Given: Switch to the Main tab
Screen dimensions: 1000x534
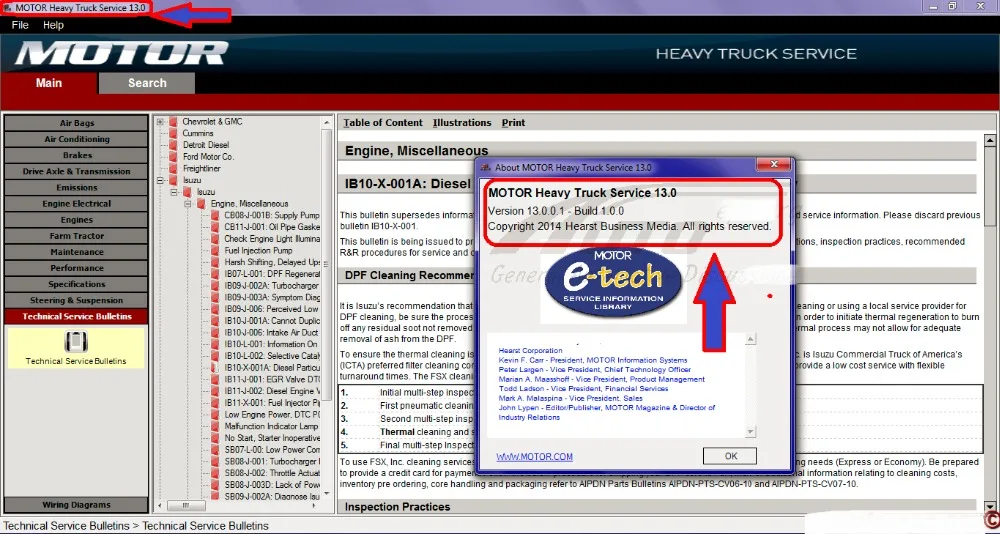Looking at the screenshot, I should [x=48, y=83].
